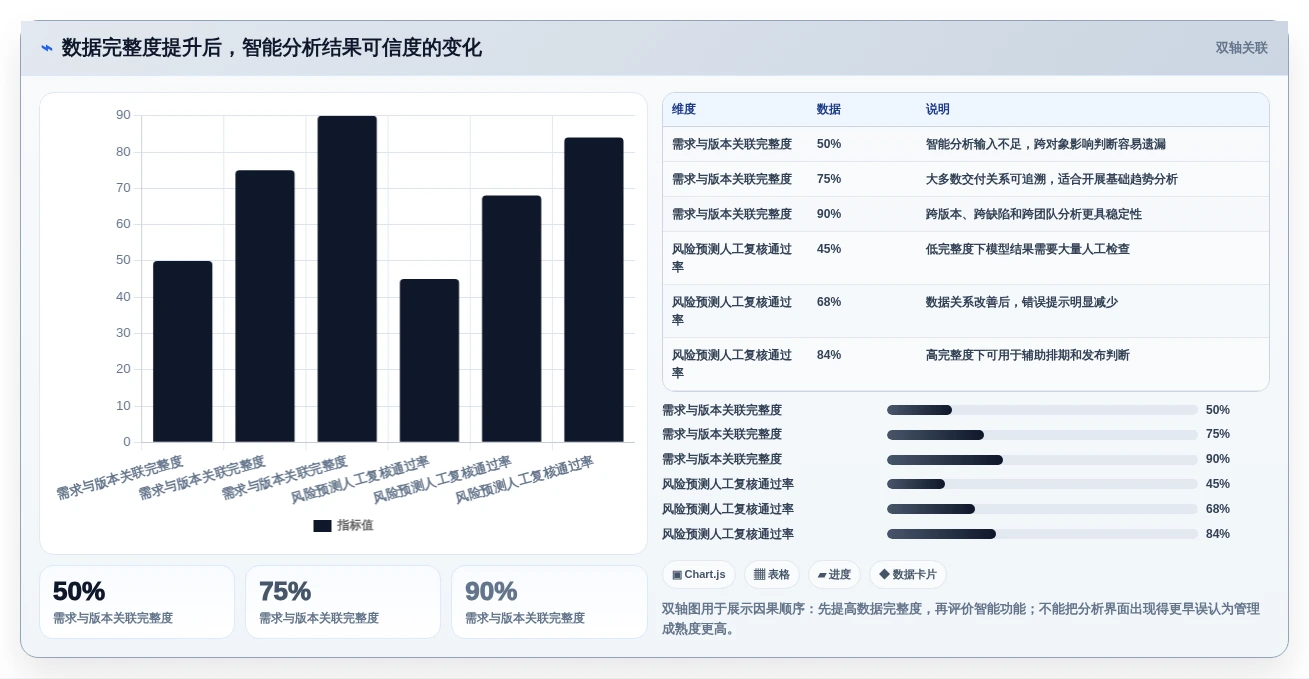Click the chart bar reaching 84
The image size is (1309, 679).
click(x=594, y=290)
